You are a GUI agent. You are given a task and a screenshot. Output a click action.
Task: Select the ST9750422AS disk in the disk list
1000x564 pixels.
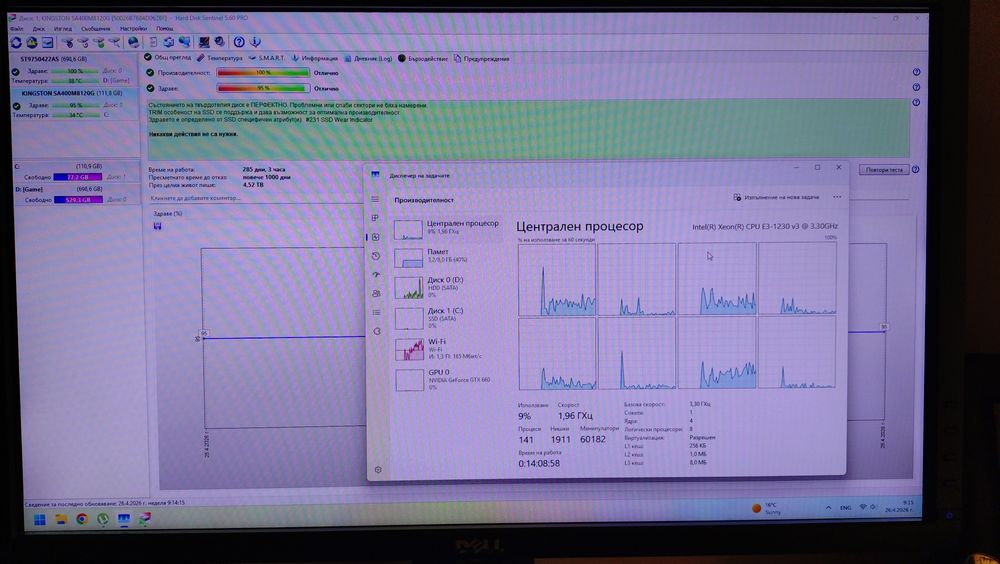[x=76, y=70]
